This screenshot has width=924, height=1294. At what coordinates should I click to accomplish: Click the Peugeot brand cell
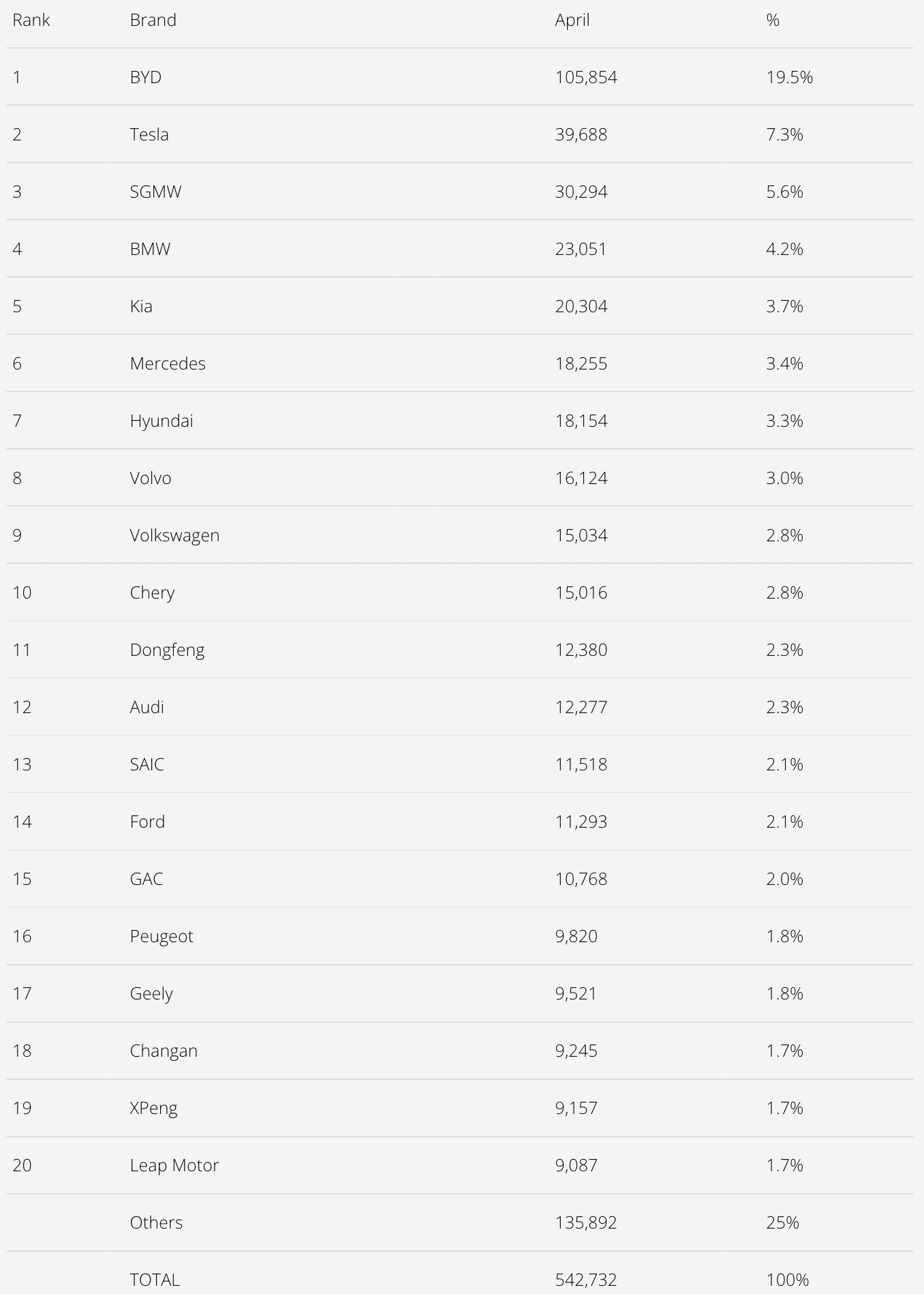161,937
